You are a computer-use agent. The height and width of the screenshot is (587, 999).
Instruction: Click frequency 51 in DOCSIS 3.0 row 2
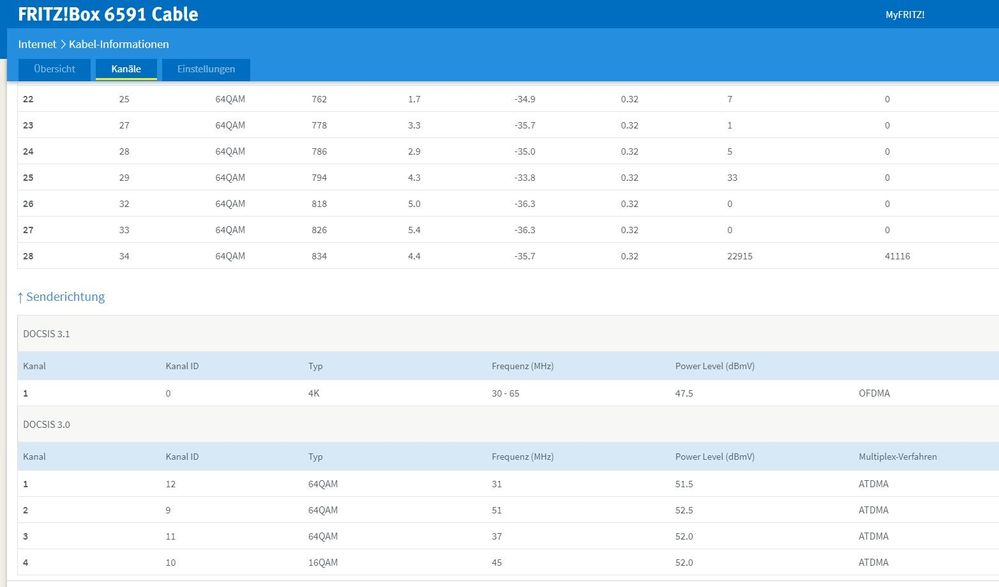(x=497, y=510)
